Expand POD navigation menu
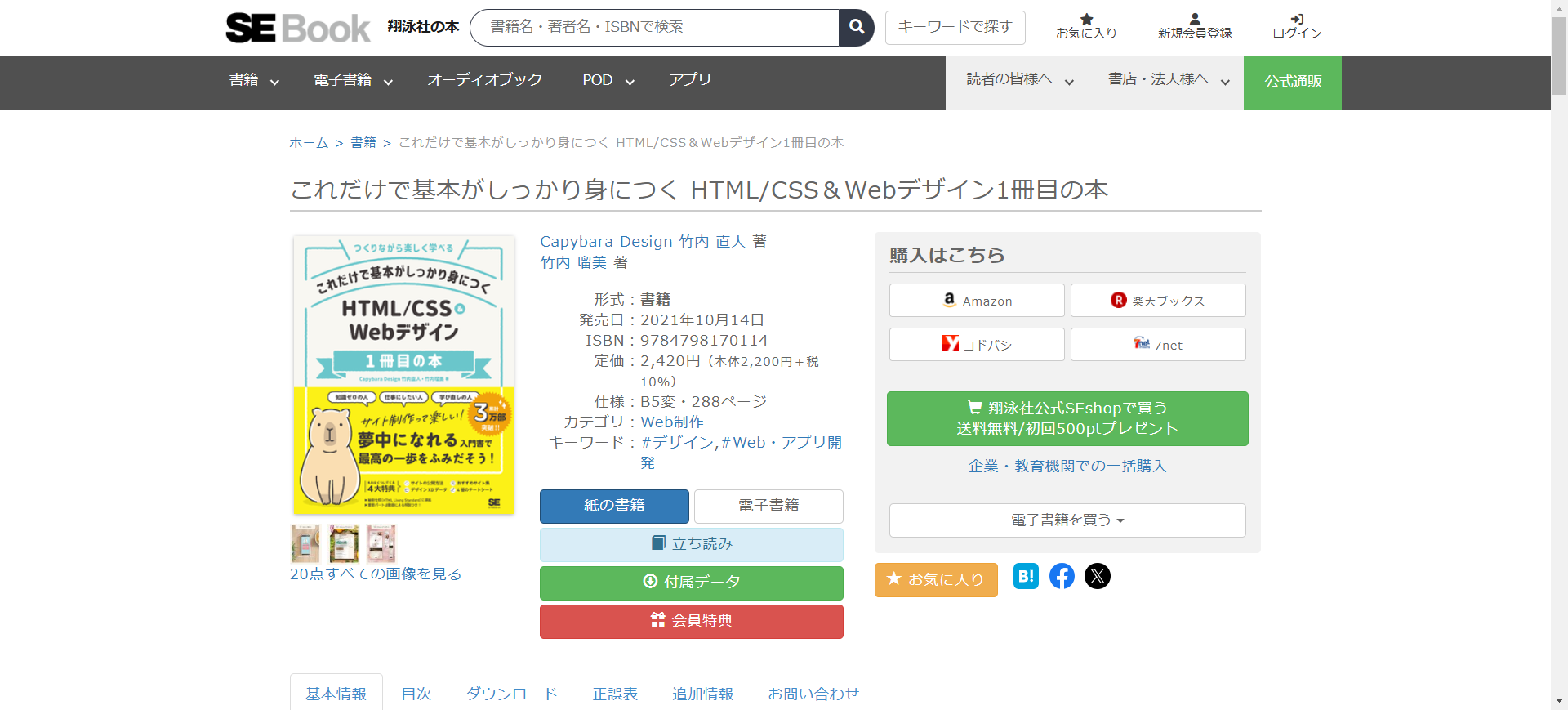The height and width of the screenshot is (710, 1568). (608, 80)
